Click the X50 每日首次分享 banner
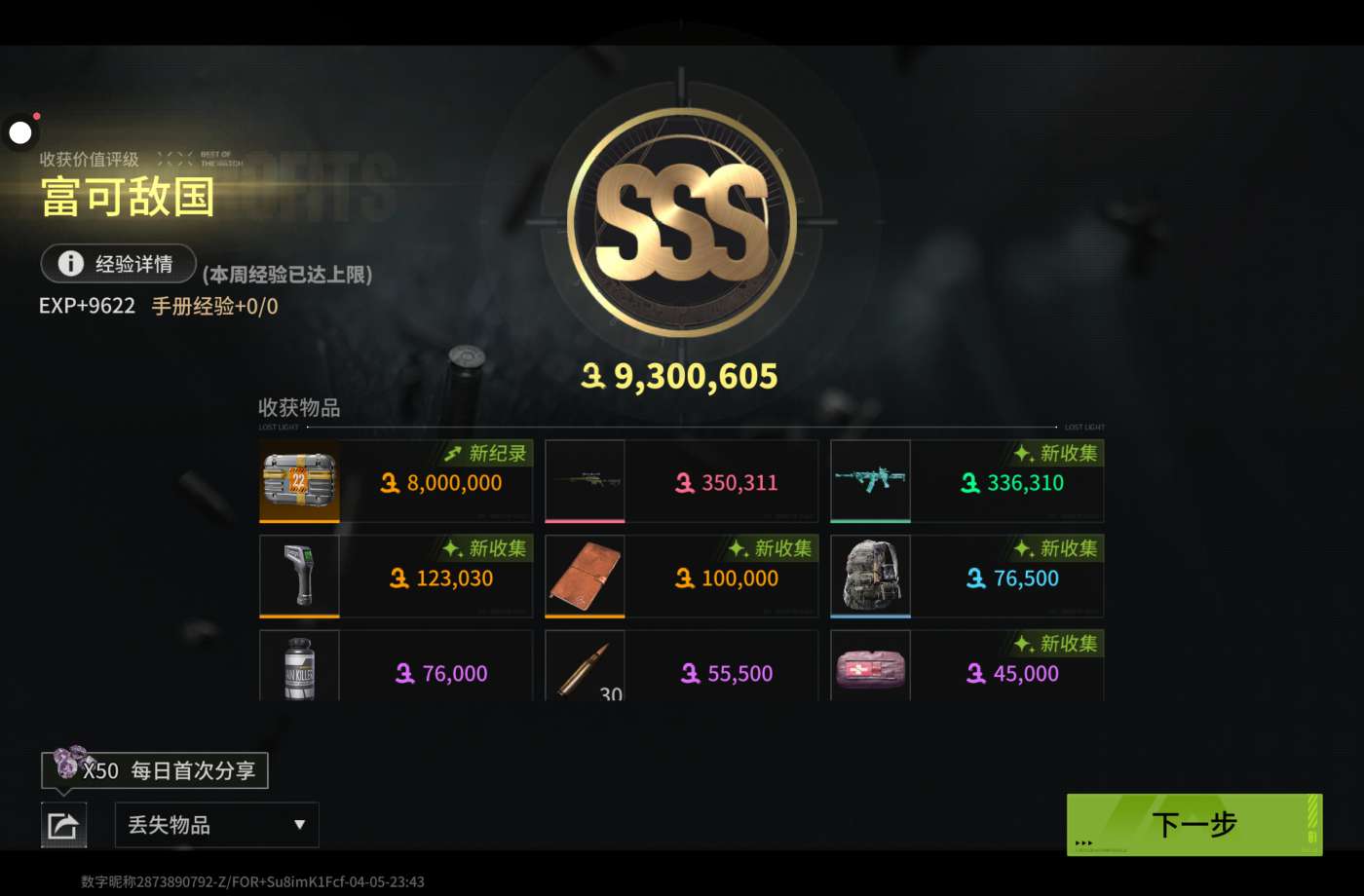Screen dimensions: 1364x896 (154, 770)
